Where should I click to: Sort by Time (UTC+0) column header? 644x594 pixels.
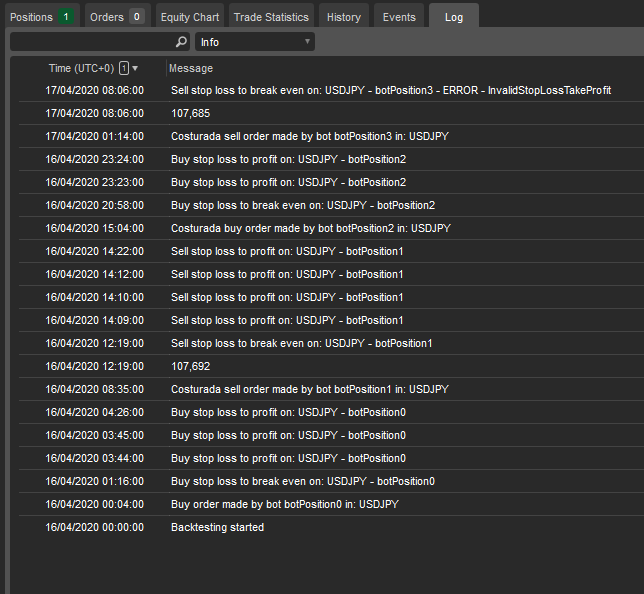tap(81, 68)
